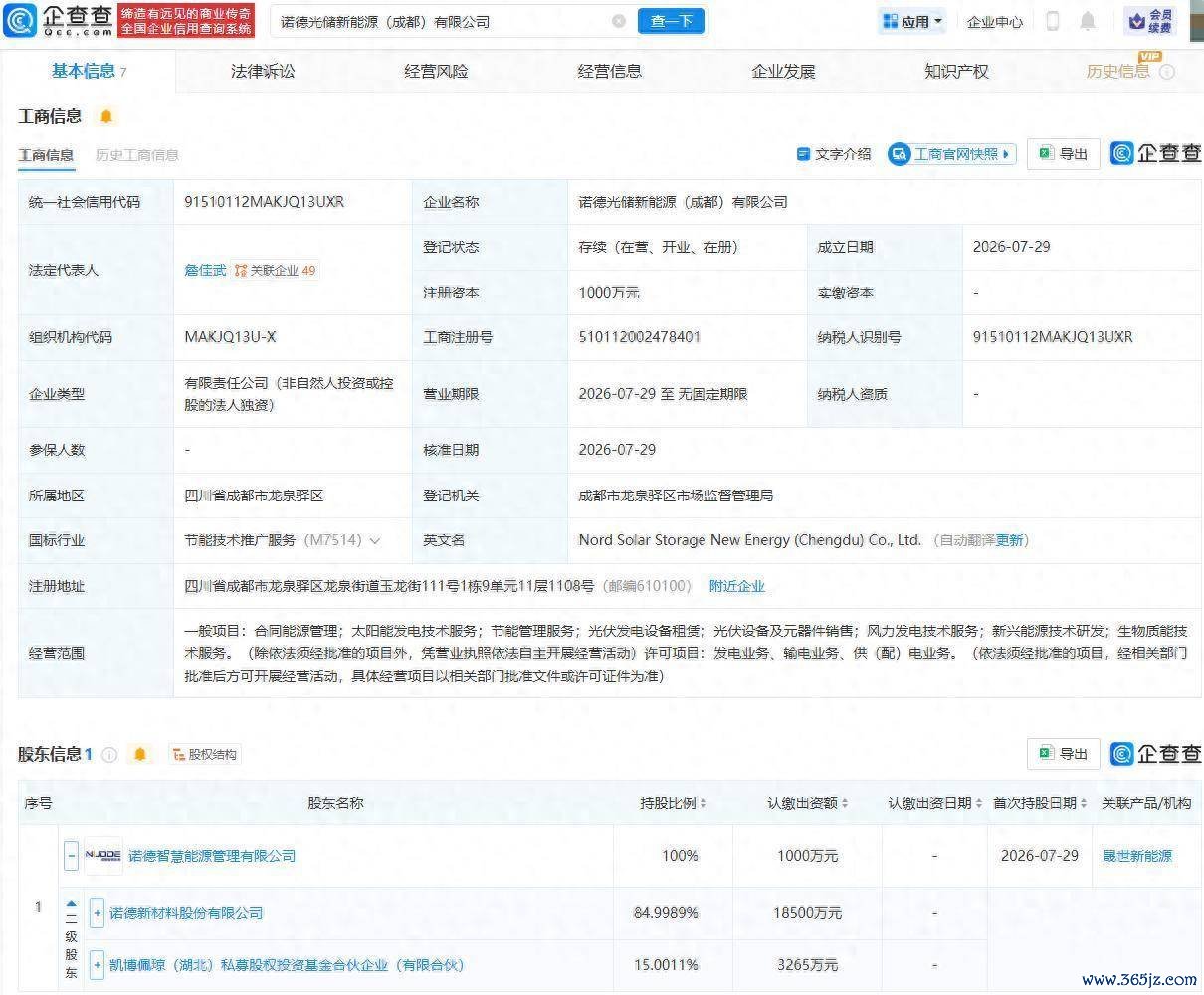Click the info icon next to 历史信息 tab
The height and width of the screenshot is (995, 1204).
coord(1167,72)
